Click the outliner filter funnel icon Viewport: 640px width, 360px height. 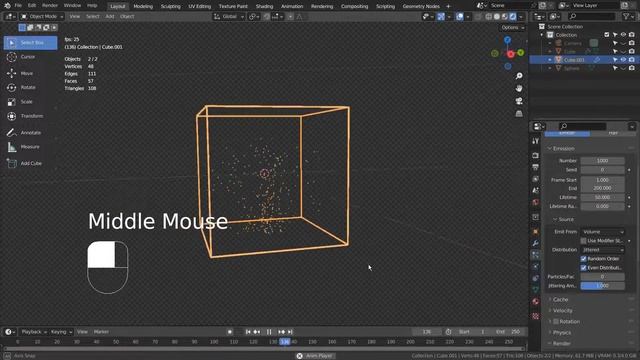(626, 16)
